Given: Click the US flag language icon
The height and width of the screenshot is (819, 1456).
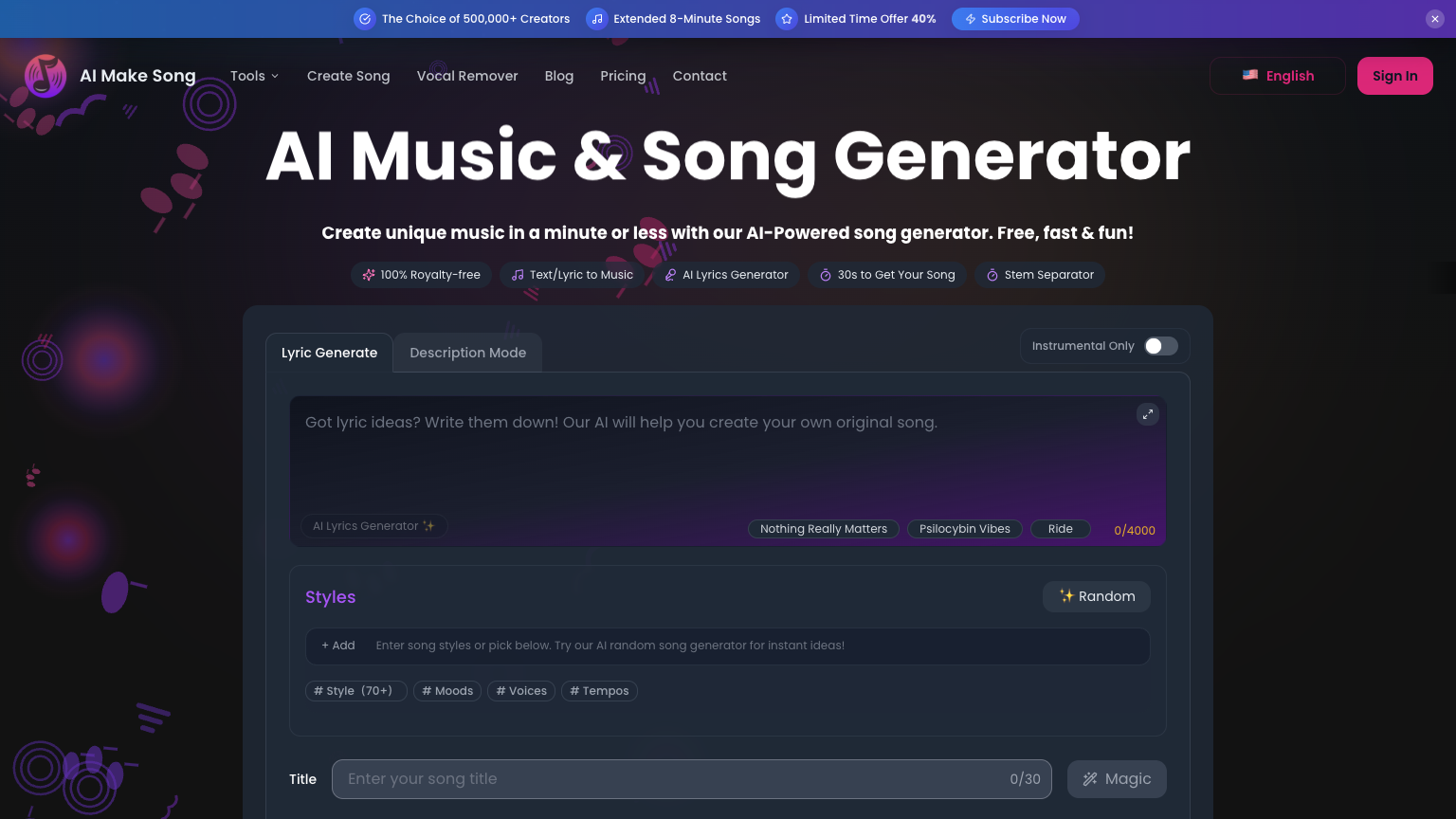Looking at the screenshot, I should coord(1250,76).
